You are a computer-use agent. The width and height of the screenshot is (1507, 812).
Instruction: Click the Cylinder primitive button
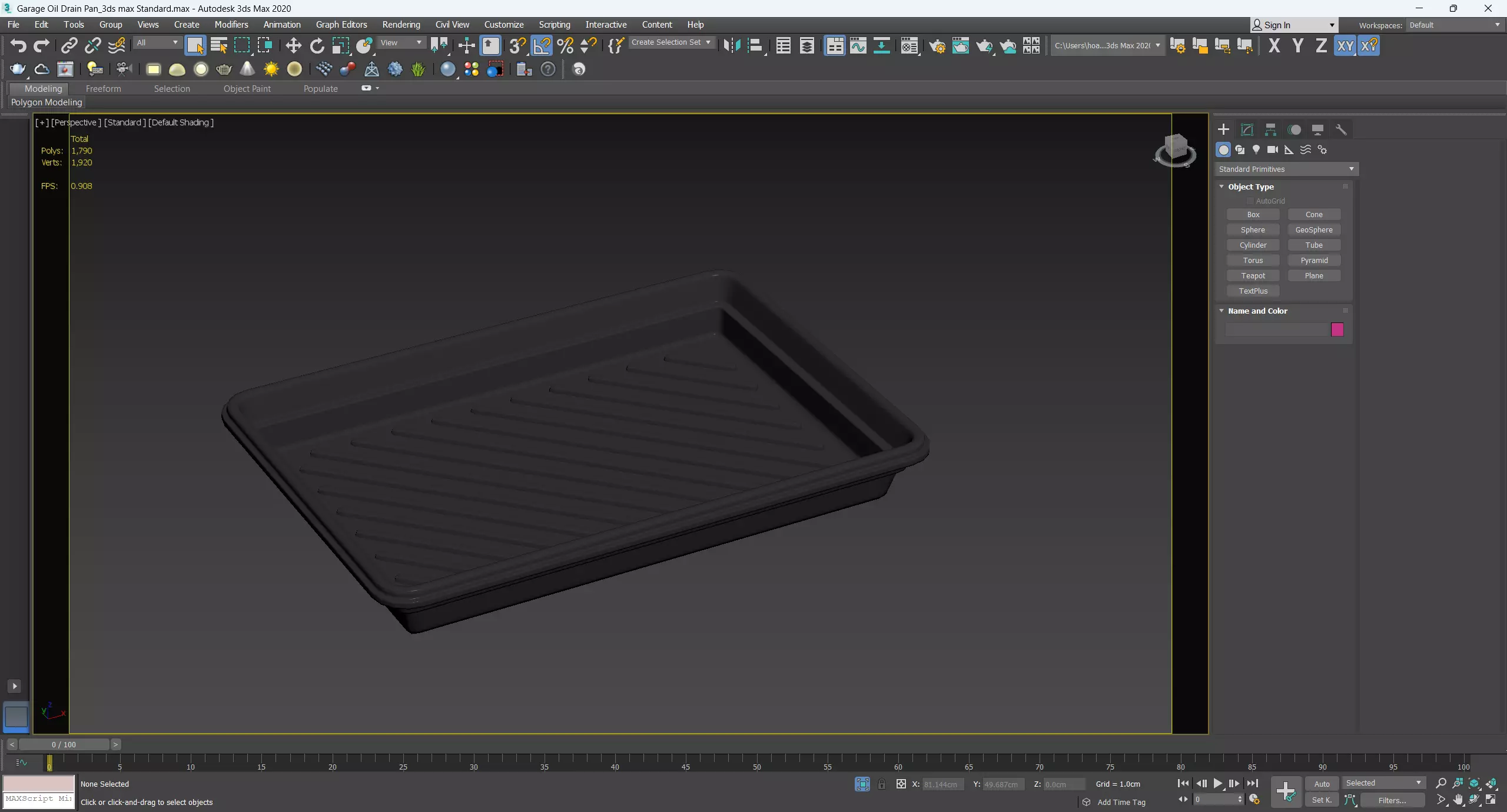click(1253, 245)
